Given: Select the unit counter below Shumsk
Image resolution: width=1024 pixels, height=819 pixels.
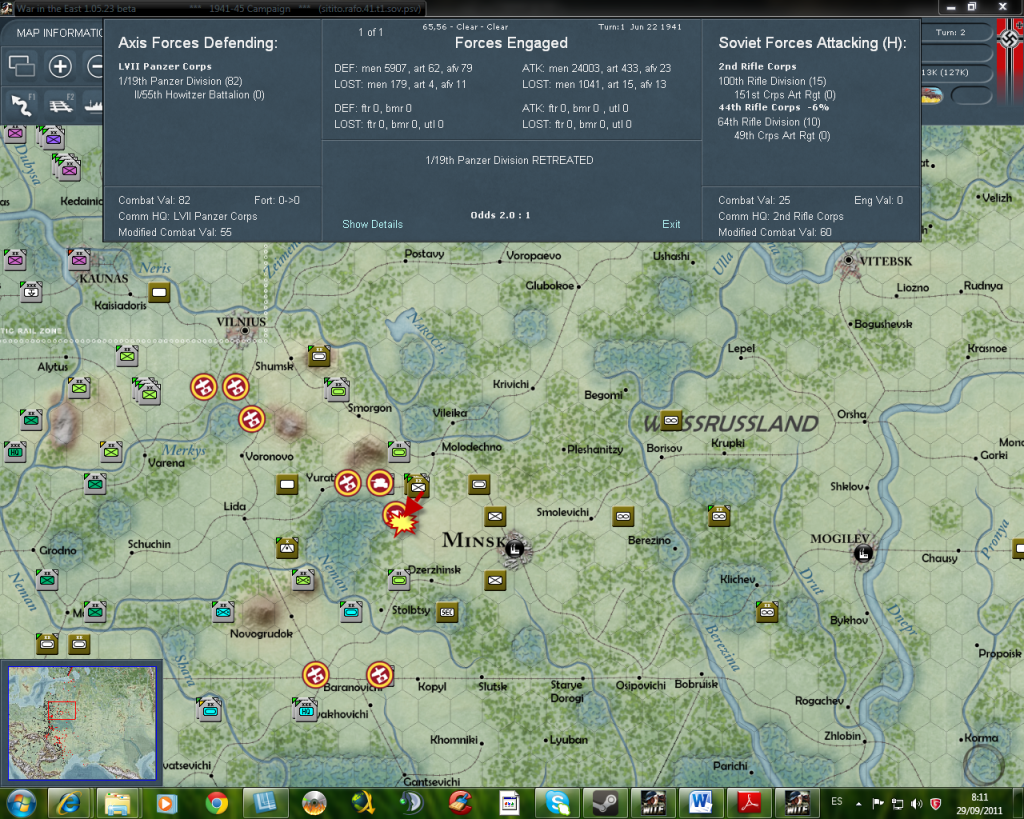Looking at the screenshot, I should pyautogui.click(x=319, y=356).
